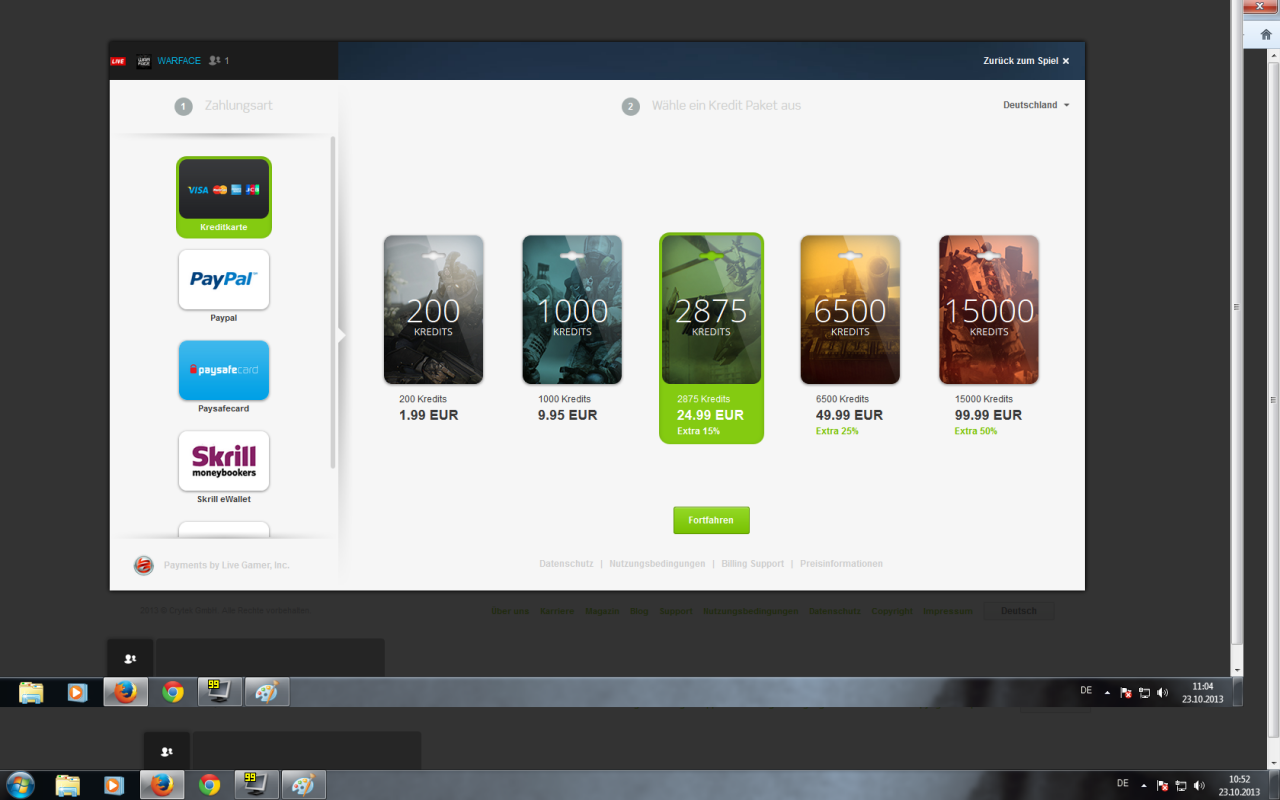Click Zurück zum Spiel to close
Screen dimensions: 1280x800
point(1026,61)
